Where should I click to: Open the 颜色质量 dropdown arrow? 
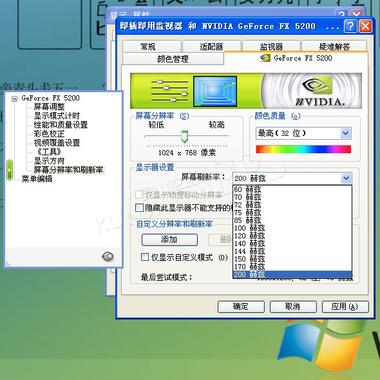click(346, 133)
